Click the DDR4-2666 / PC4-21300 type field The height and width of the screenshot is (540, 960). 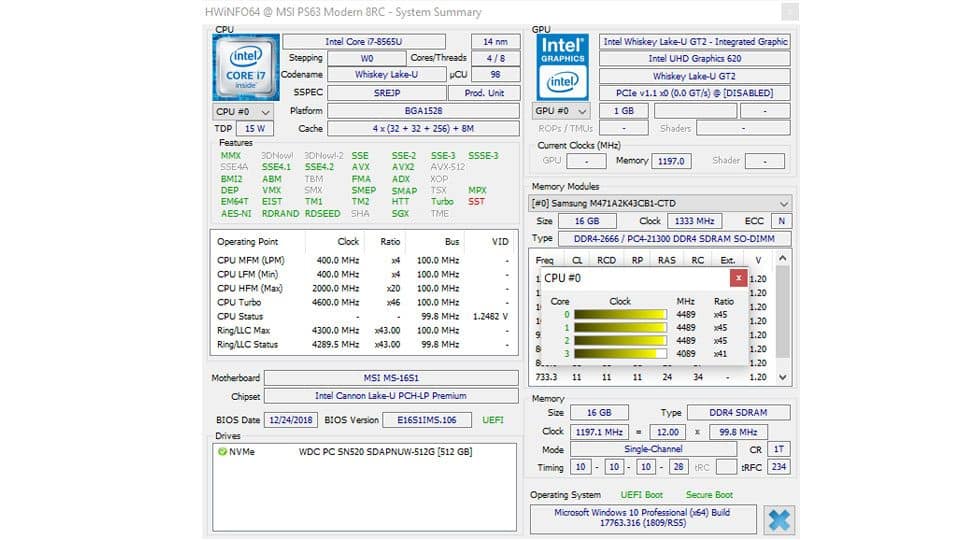tap(674, 239)
